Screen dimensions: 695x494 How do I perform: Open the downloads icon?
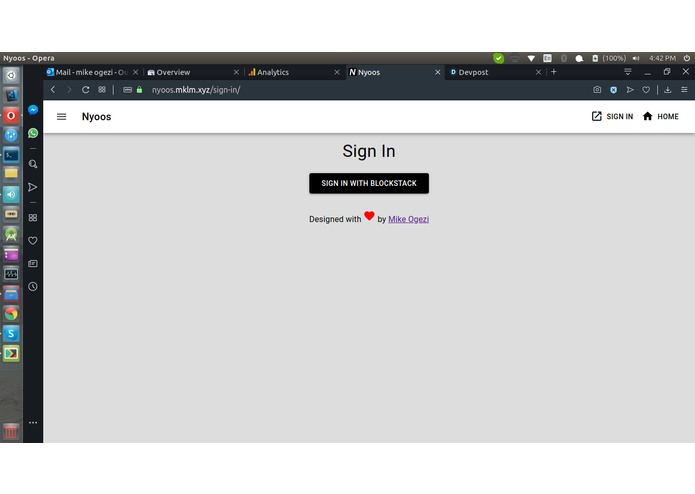pyautogui.click(x=668, y=90)
